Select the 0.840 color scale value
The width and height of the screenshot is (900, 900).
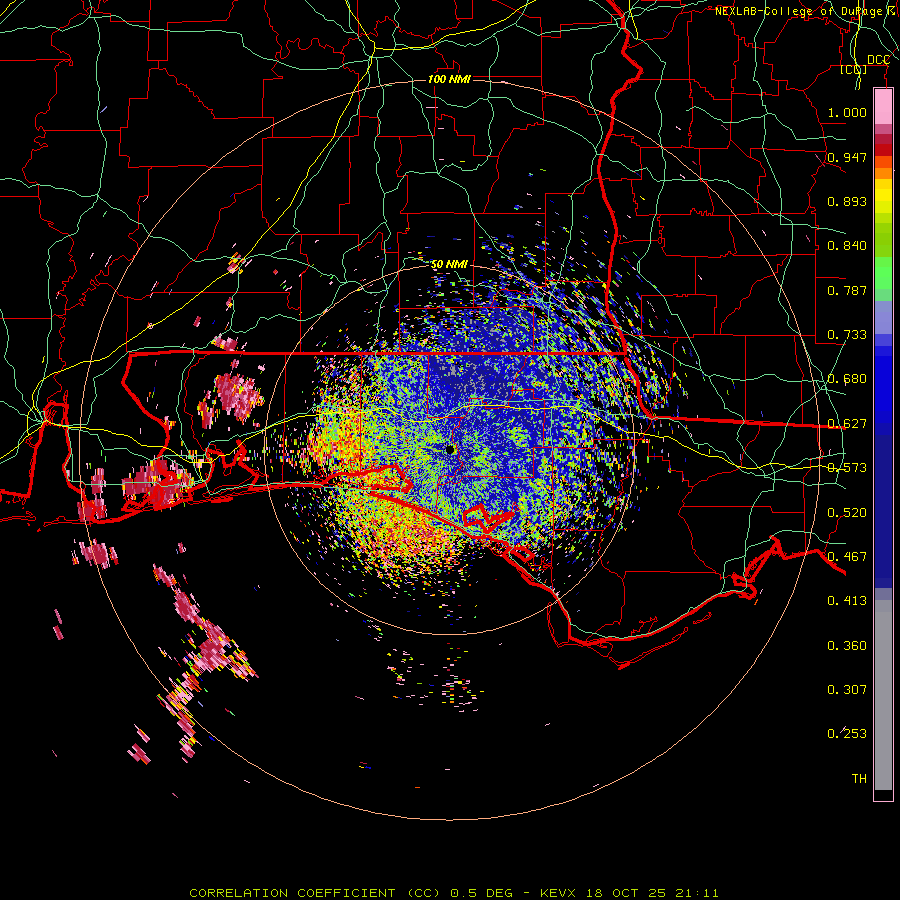tap(847, 246)
